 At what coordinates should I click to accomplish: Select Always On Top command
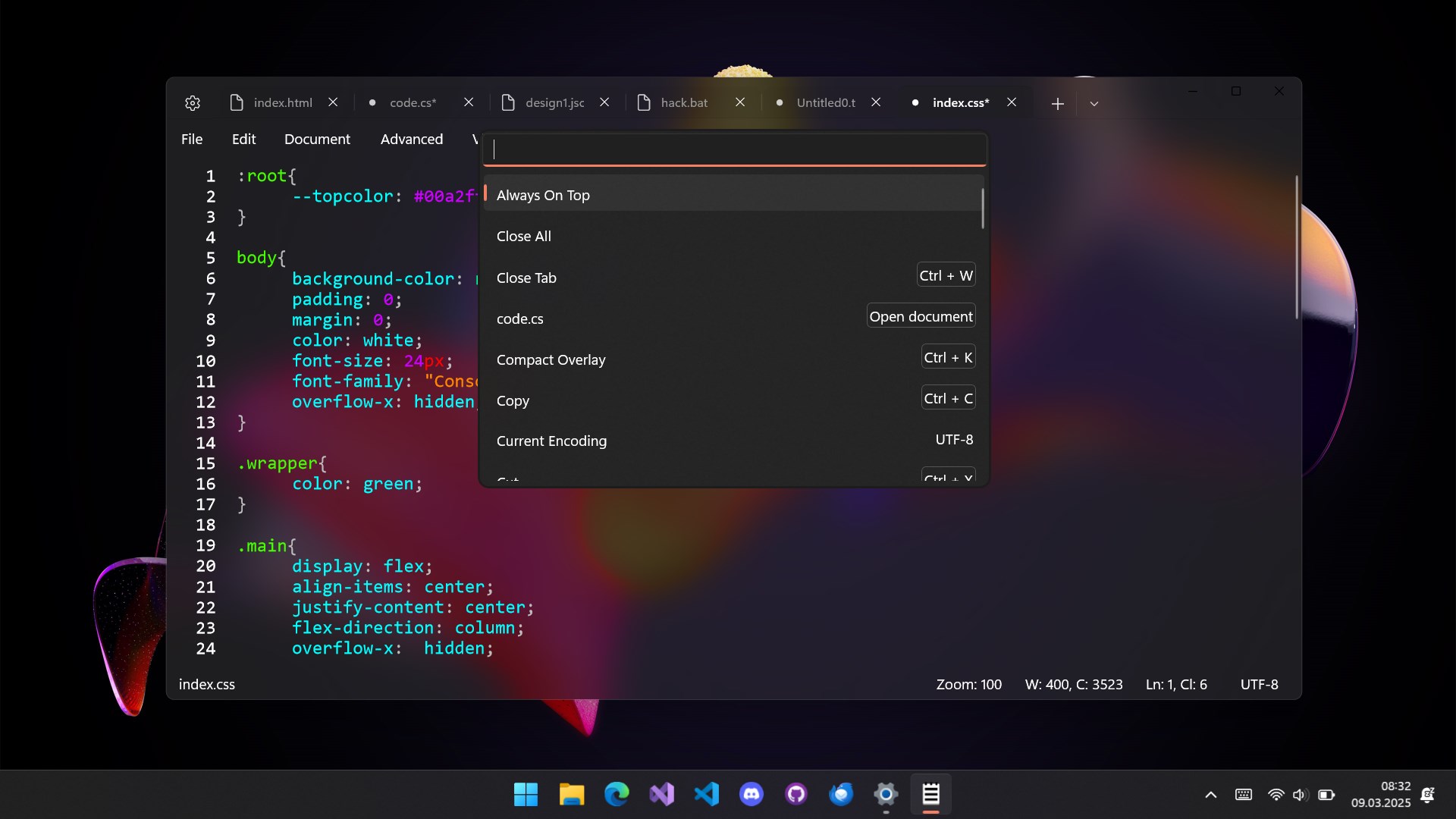click(733, 195)
